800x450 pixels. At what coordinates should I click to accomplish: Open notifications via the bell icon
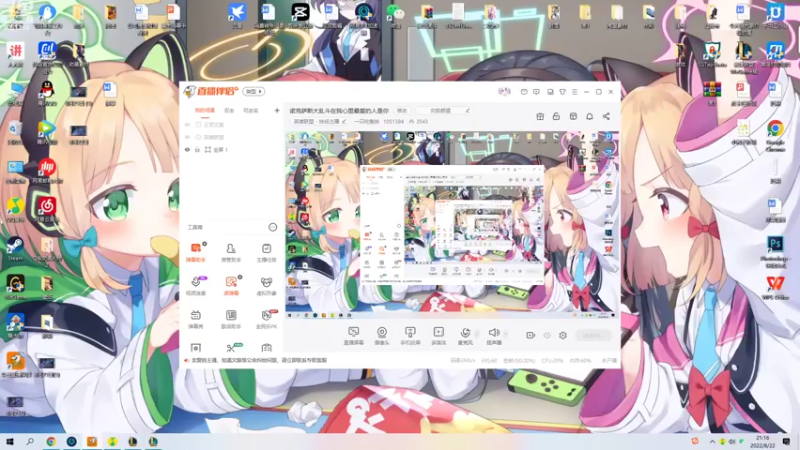point(589,116)
